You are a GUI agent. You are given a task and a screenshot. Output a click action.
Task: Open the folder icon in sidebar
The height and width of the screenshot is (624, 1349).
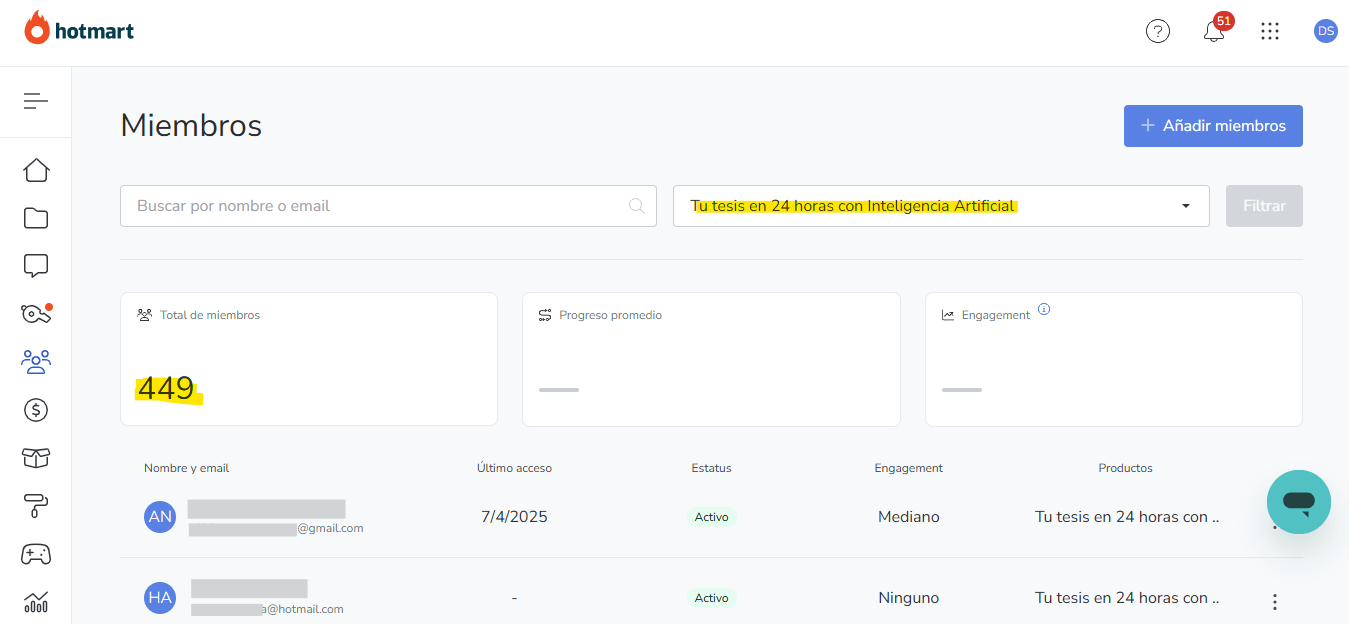coord(36,218)
